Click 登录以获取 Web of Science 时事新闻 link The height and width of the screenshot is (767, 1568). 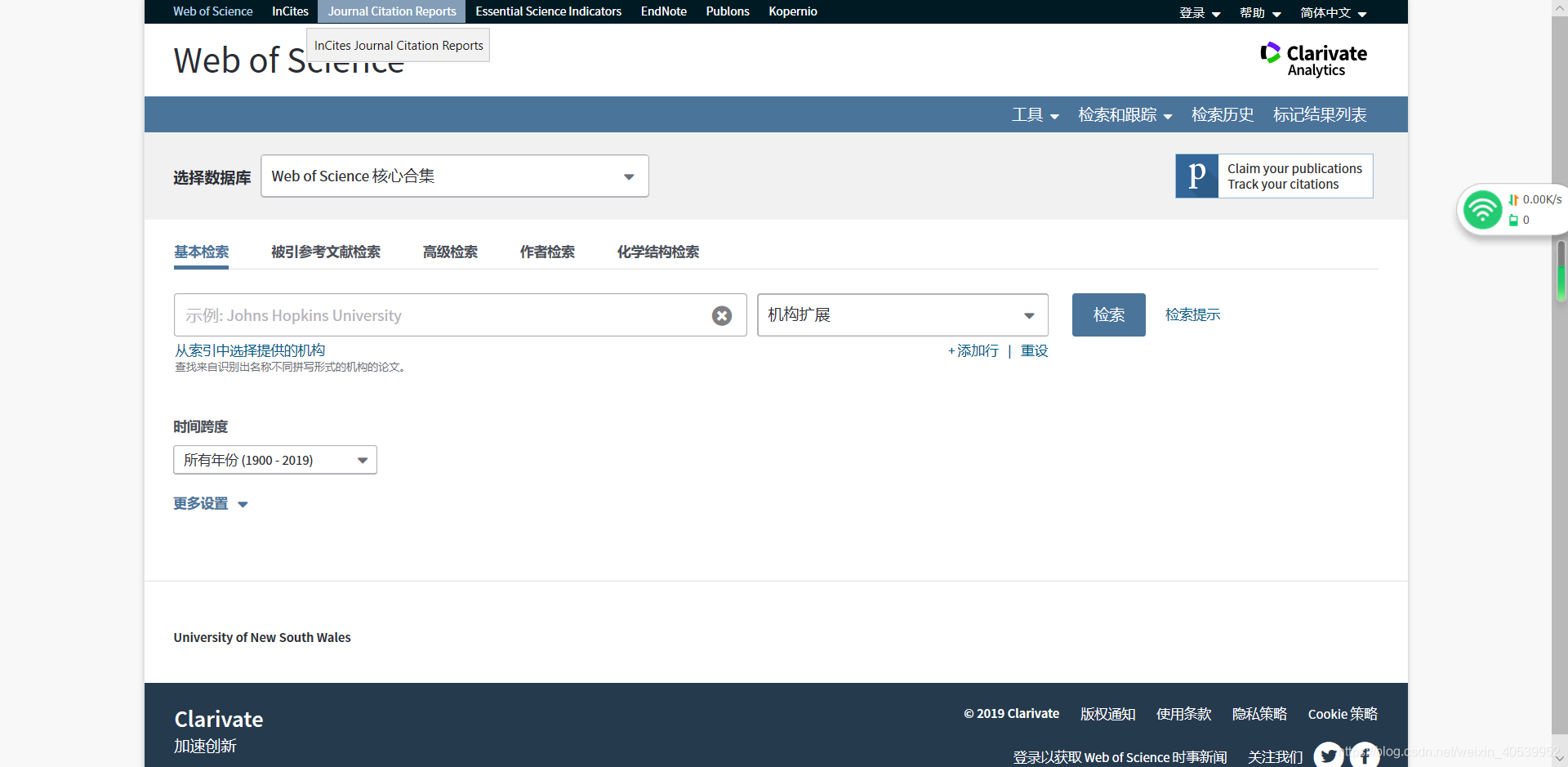pos(1120,757)
